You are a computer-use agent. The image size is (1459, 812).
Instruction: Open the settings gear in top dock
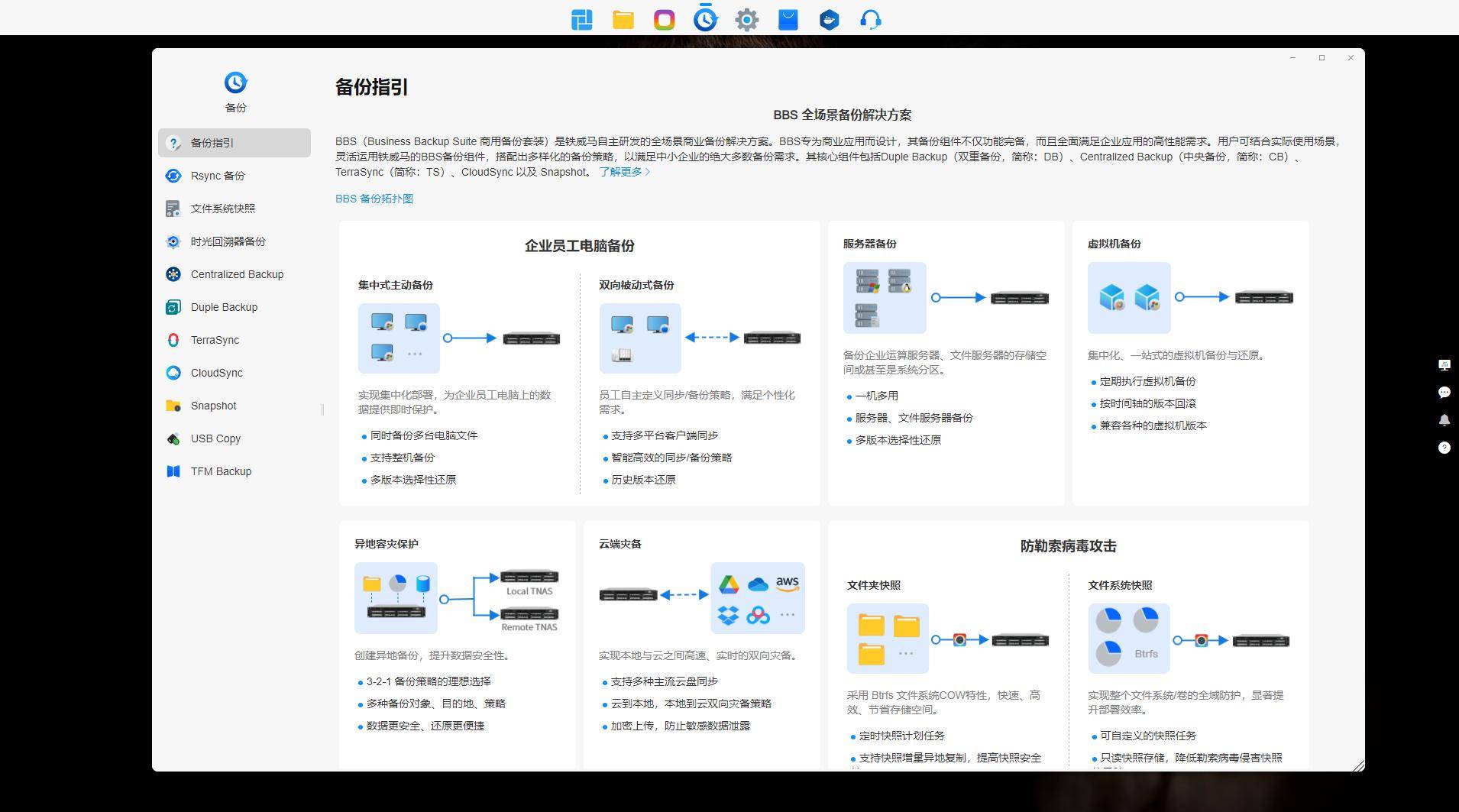(746, 20)
